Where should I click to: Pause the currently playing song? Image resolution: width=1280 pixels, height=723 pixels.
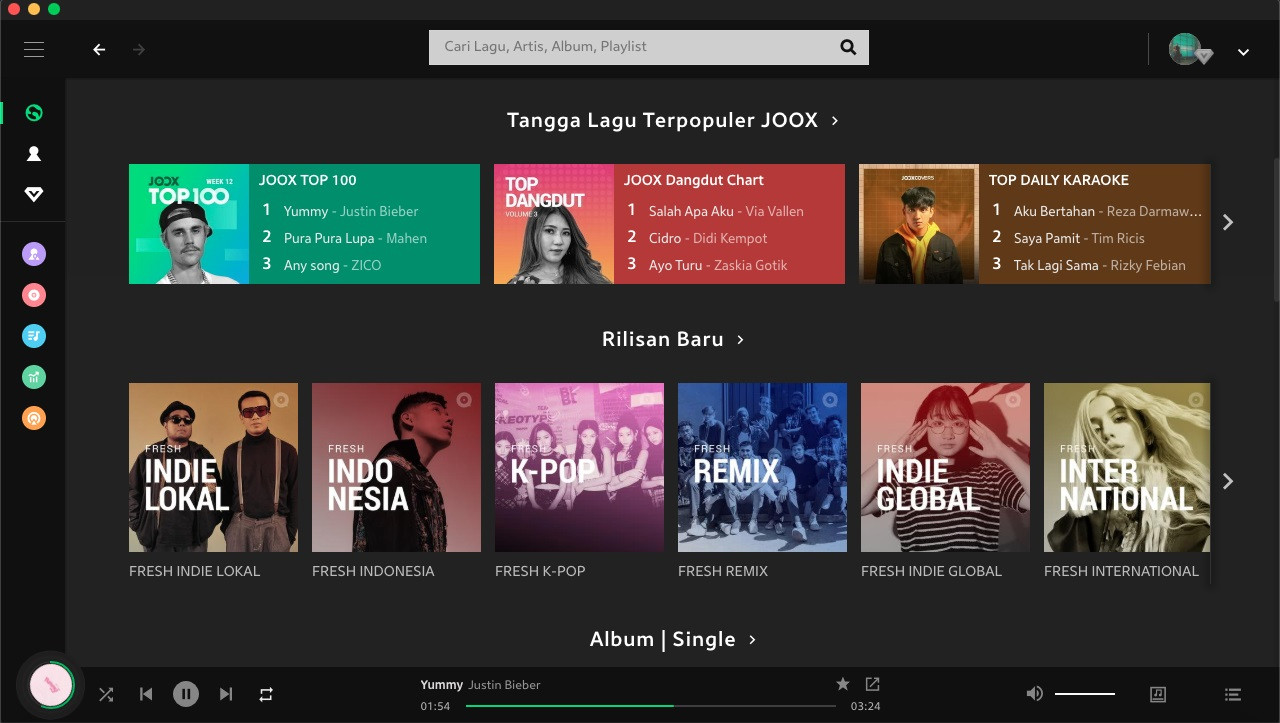click(186, 694)
